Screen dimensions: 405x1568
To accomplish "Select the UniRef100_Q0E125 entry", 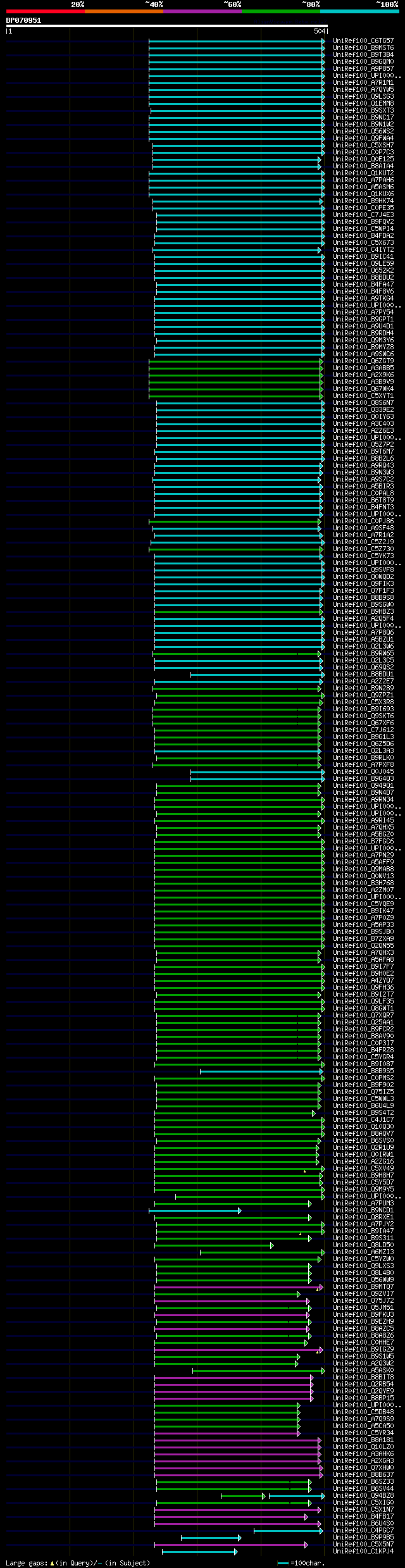I will pyautogui.click(x=363, y=159).
